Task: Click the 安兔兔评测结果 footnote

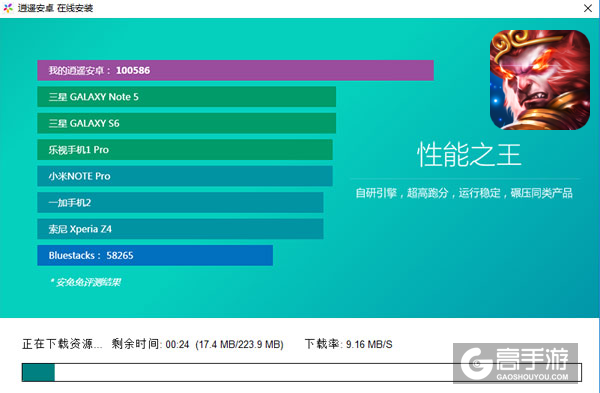Action: click(x=85, y=282)
